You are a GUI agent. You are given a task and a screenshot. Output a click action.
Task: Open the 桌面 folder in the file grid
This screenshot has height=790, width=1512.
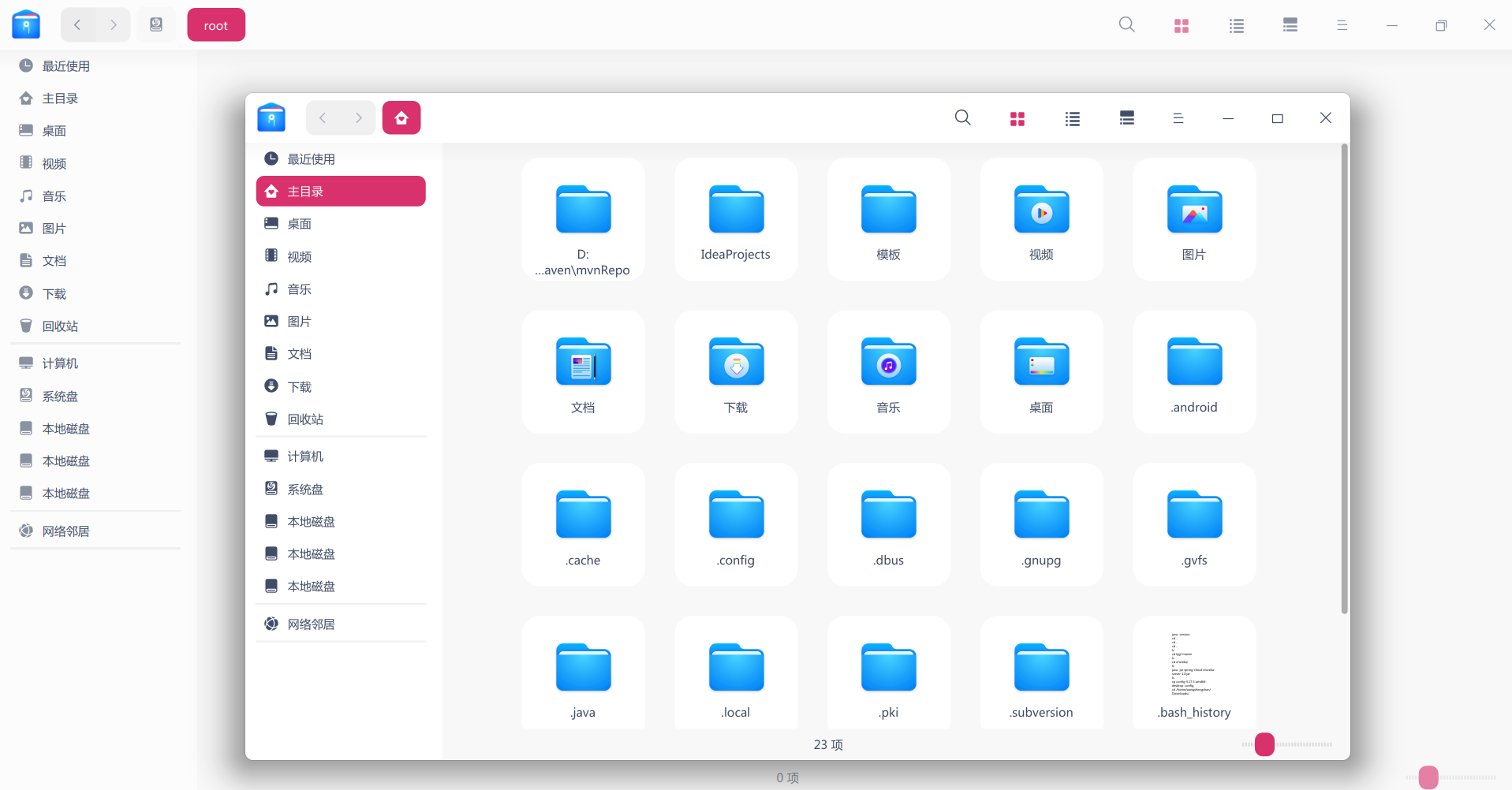click(x=1042, y=372)
